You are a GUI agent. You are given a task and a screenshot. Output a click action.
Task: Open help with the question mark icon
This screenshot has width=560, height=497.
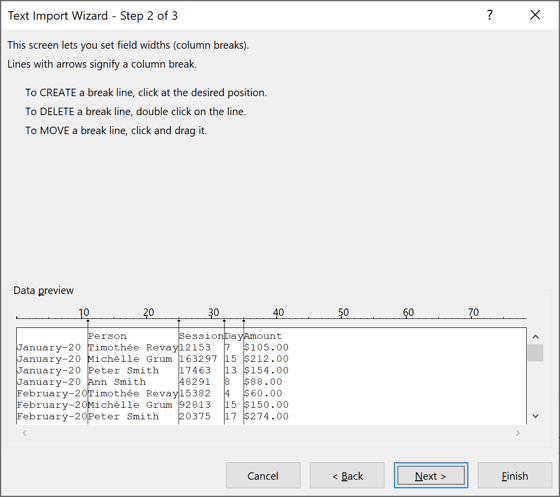[490, 15]
